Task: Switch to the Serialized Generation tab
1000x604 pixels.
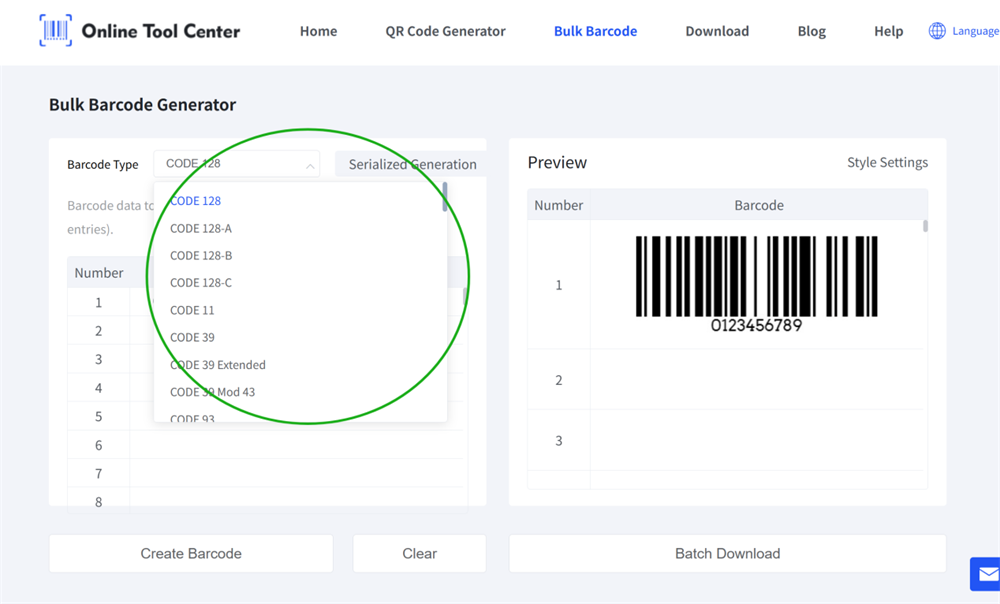Action: 409,163
